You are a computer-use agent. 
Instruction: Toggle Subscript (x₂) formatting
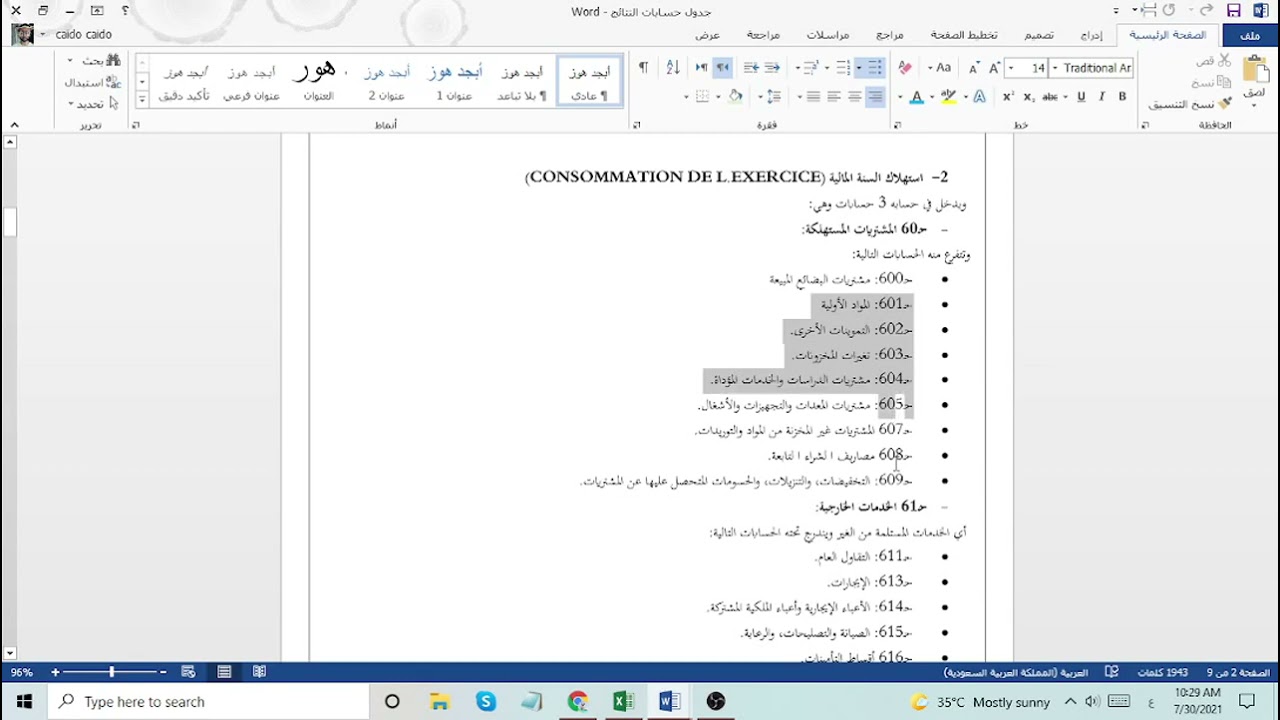tap(1028, 97)
